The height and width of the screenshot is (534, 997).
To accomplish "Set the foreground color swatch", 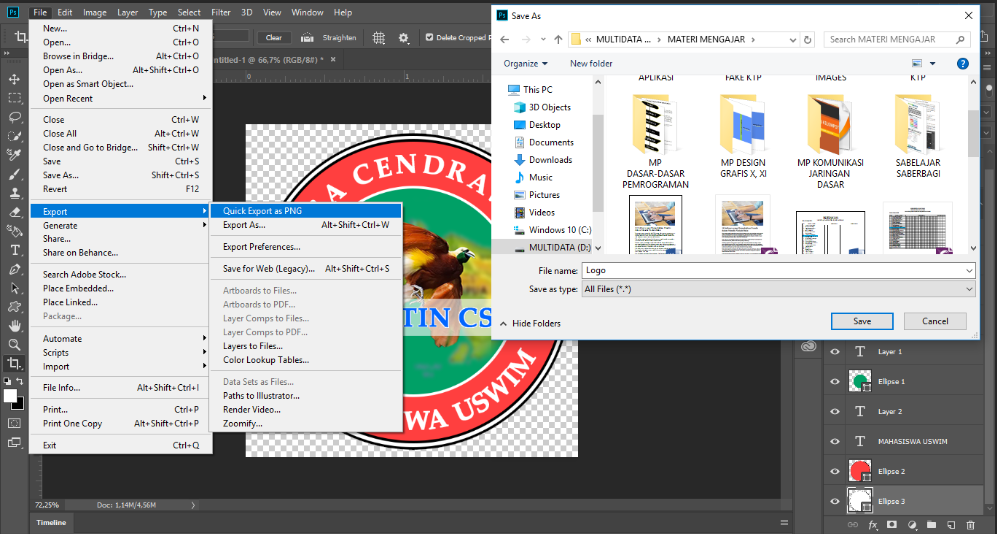I will [x=10, y=395].
